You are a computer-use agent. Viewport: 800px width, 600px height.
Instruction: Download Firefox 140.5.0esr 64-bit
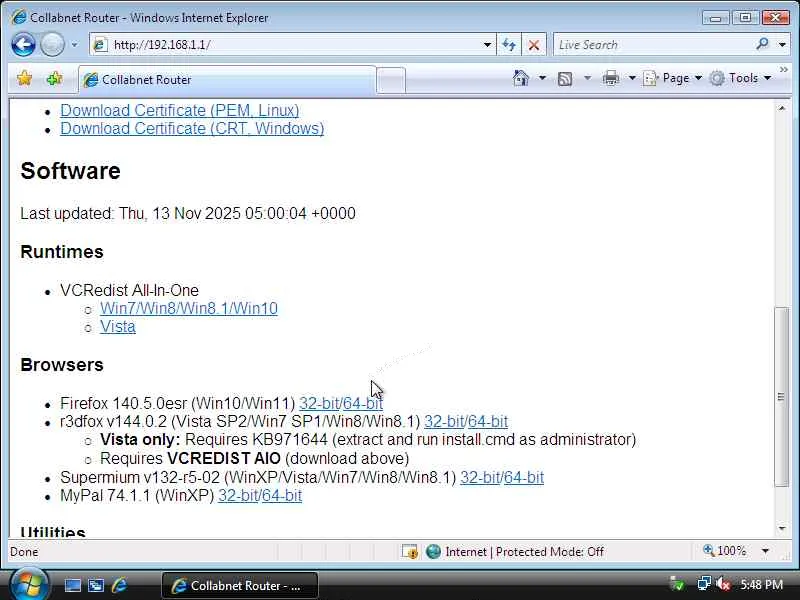363,403
